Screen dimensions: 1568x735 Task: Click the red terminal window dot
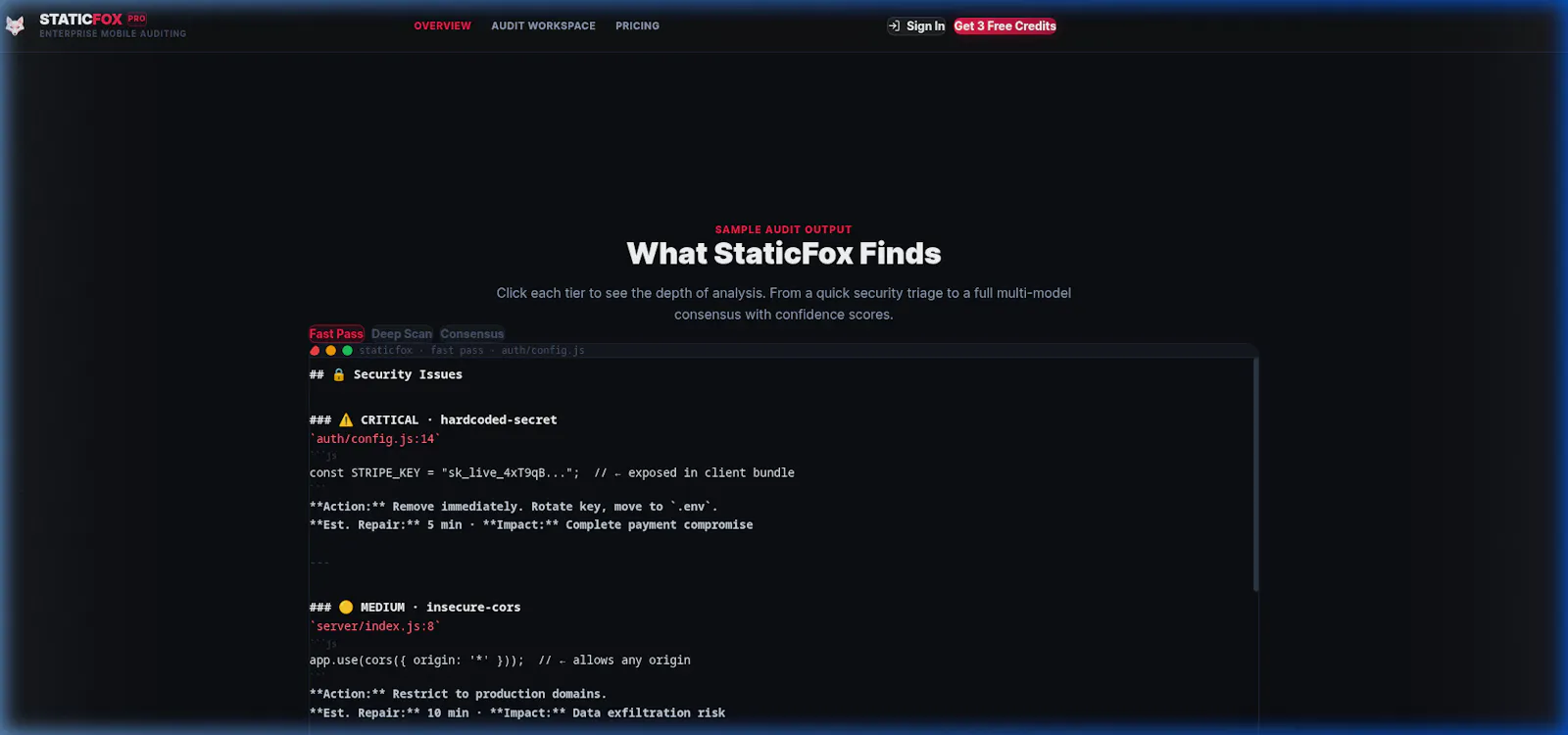click(x=315, y=350)
